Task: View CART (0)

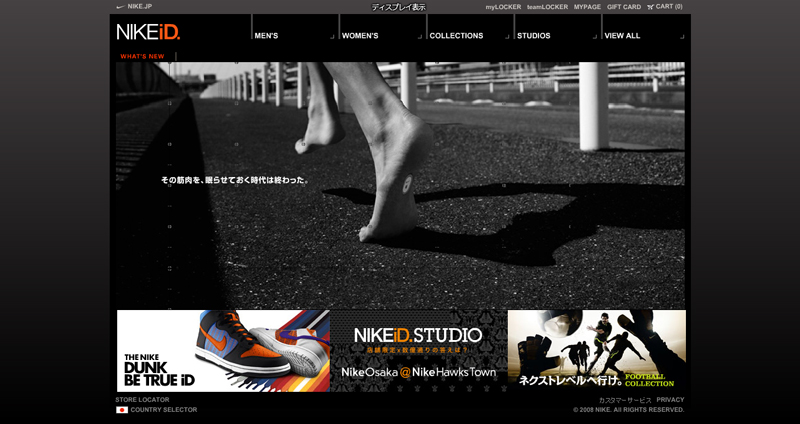Action: 669,7
